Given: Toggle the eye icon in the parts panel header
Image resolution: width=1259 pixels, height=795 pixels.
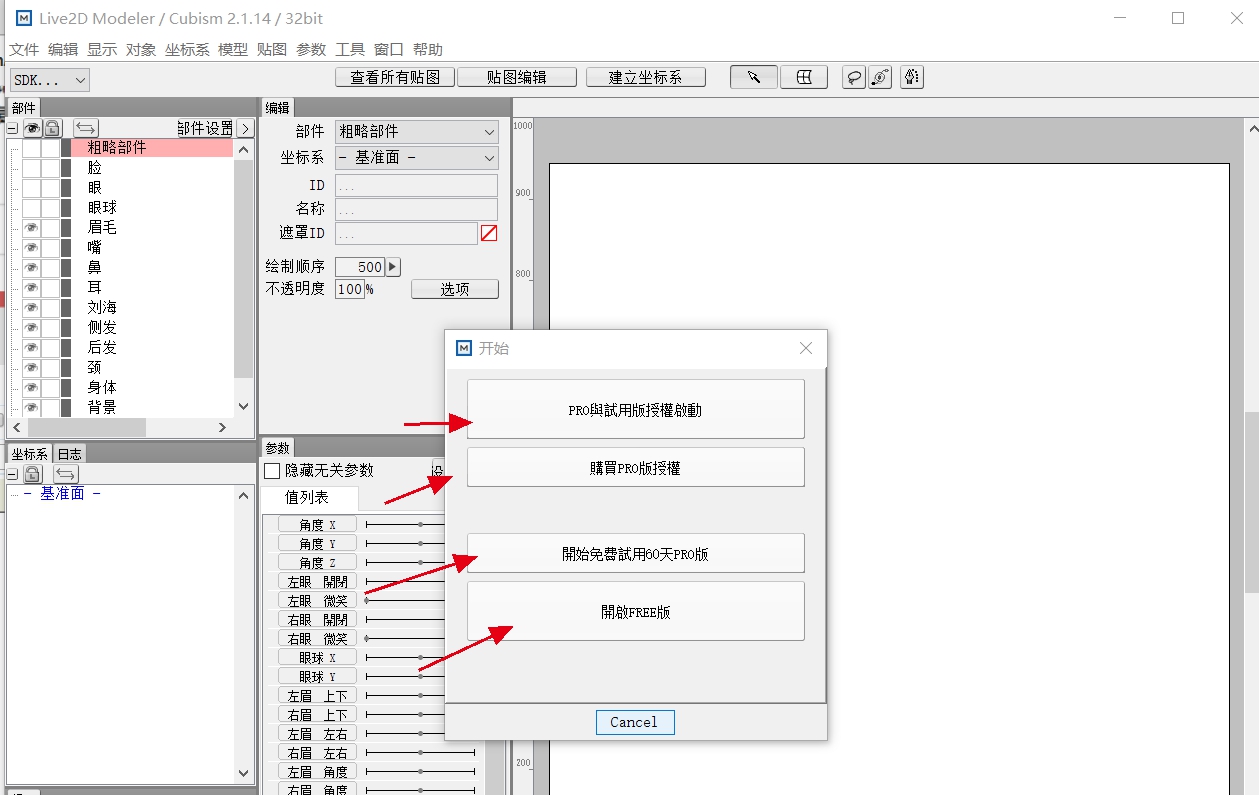Looking at the screenshot, I should click(32, 128).
